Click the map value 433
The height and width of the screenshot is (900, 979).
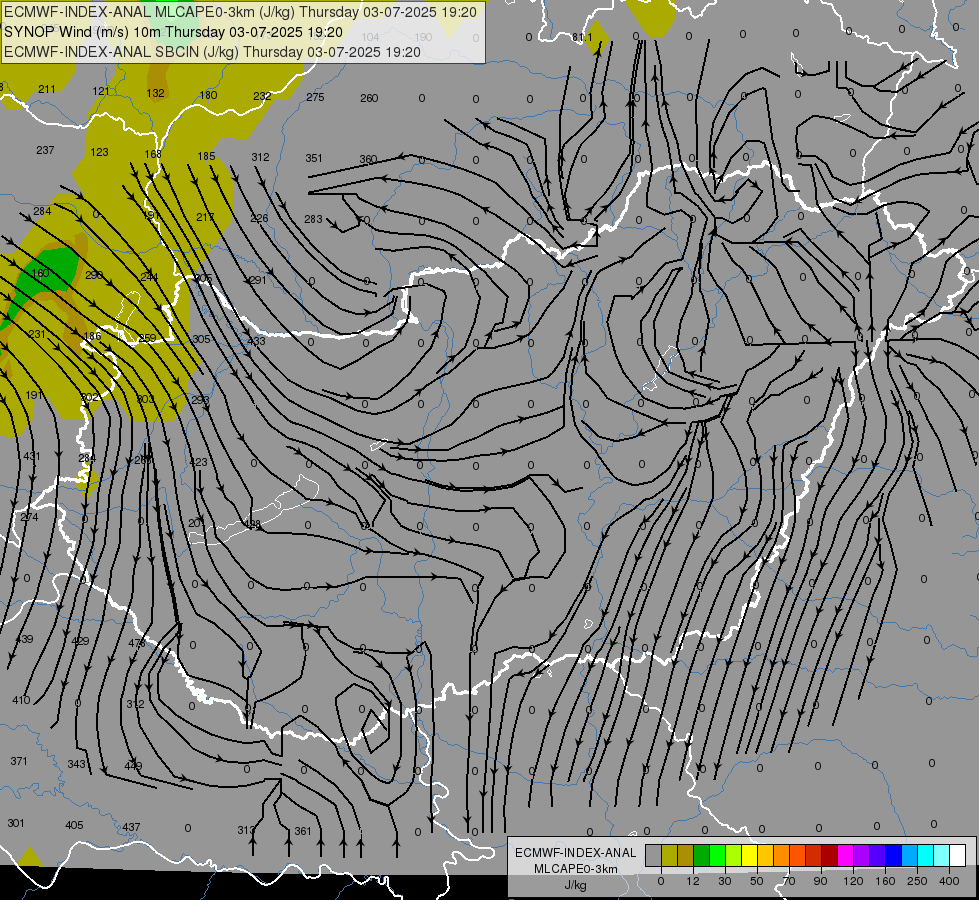(256, 341)
